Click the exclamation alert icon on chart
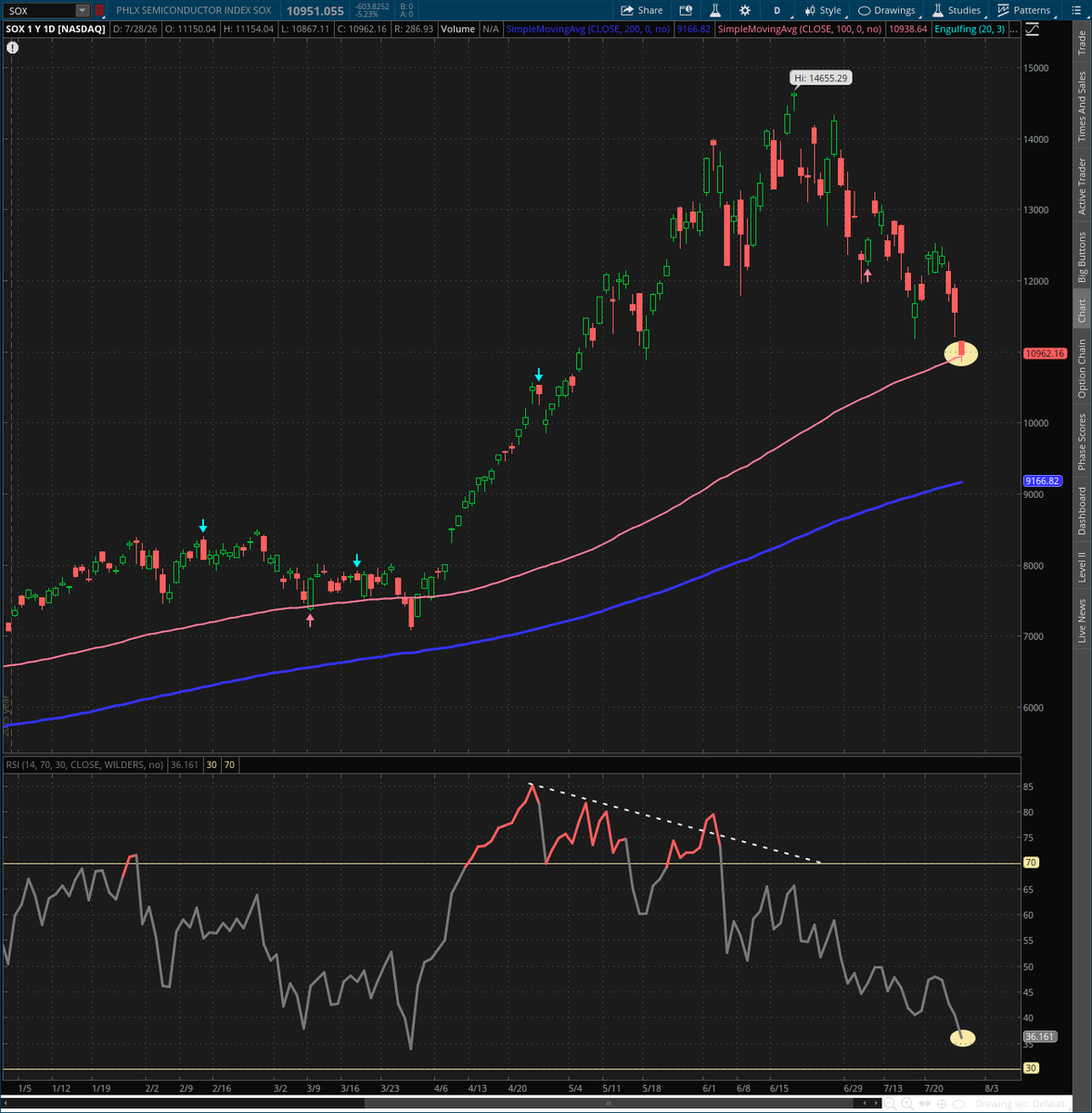This screenshot has width=1092, height=1113. [x=12, y=47]
